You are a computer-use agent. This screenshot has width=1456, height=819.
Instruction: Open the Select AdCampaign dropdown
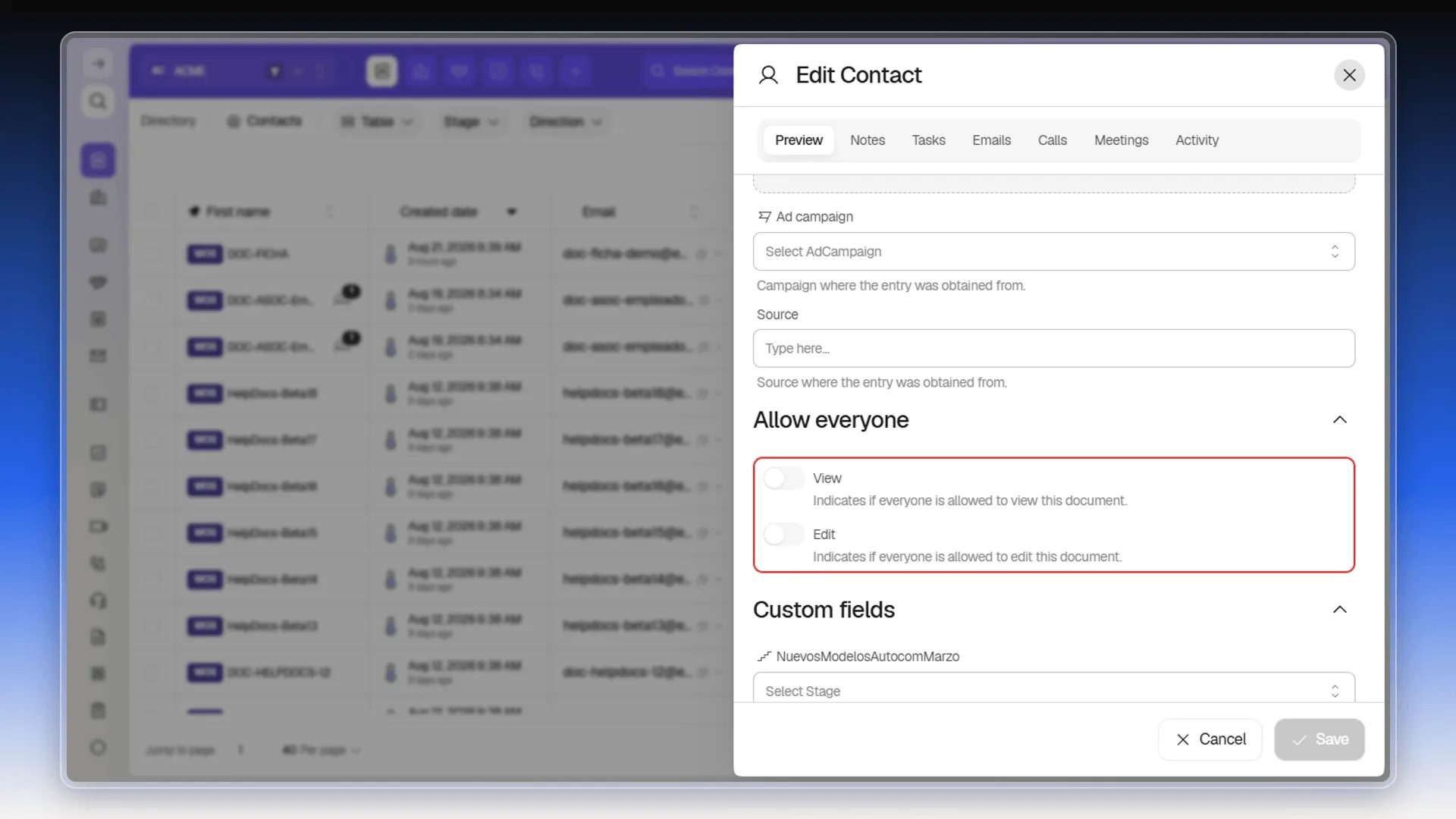1053,252
